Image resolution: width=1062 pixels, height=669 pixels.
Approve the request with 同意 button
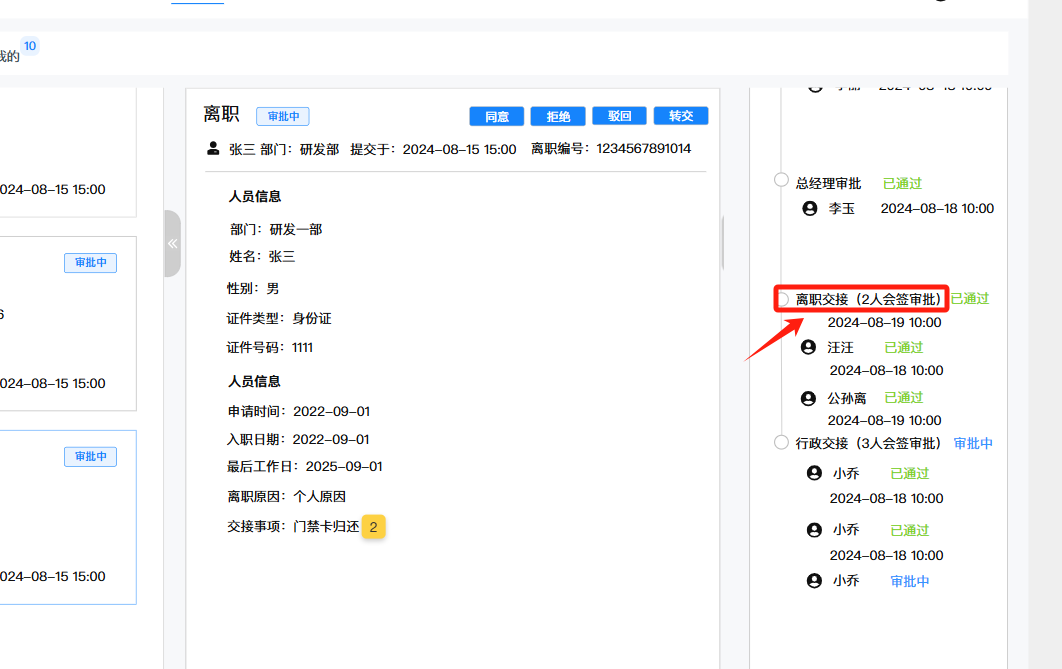[496, 116]
